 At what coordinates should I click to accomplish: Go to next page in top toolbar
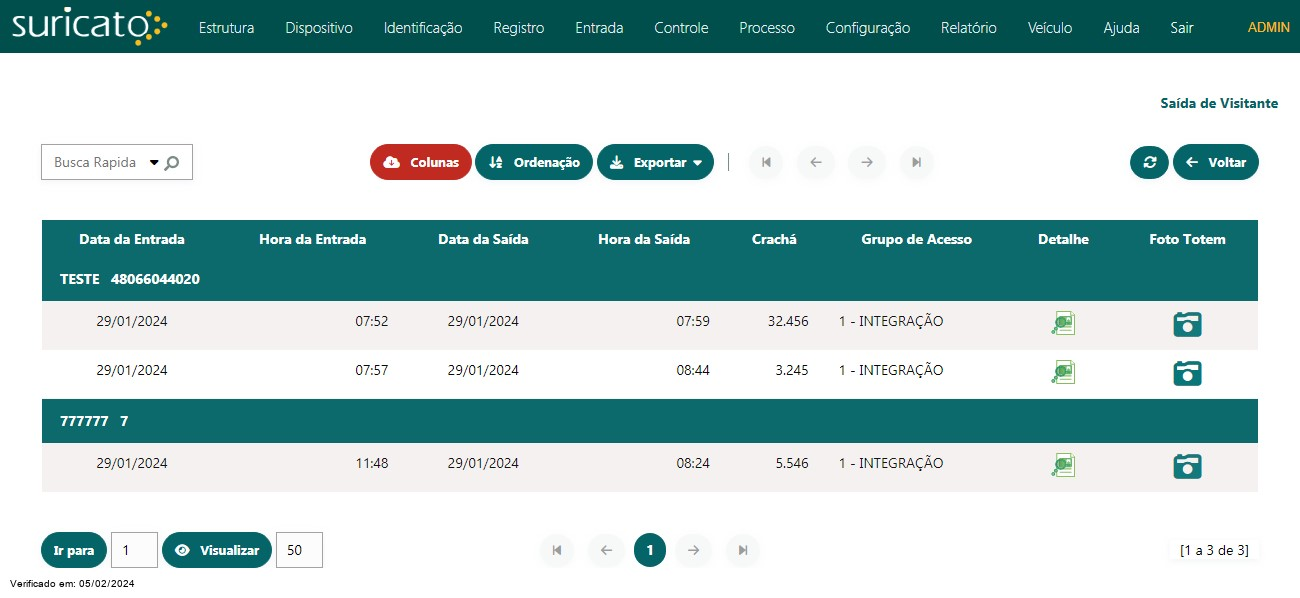click(867, 162)
